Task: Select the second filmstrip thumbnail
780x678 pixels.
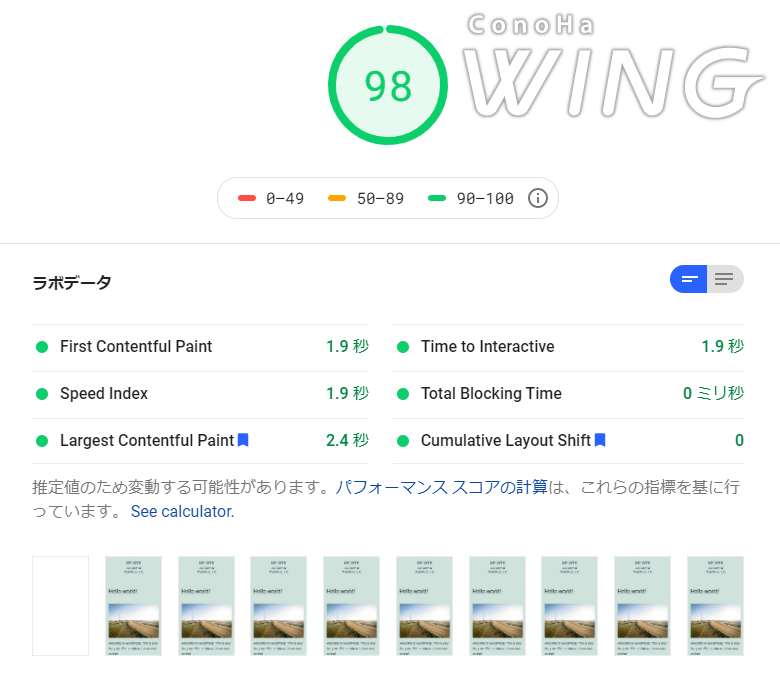Action: pyautogui.click(x=133, y=606)
